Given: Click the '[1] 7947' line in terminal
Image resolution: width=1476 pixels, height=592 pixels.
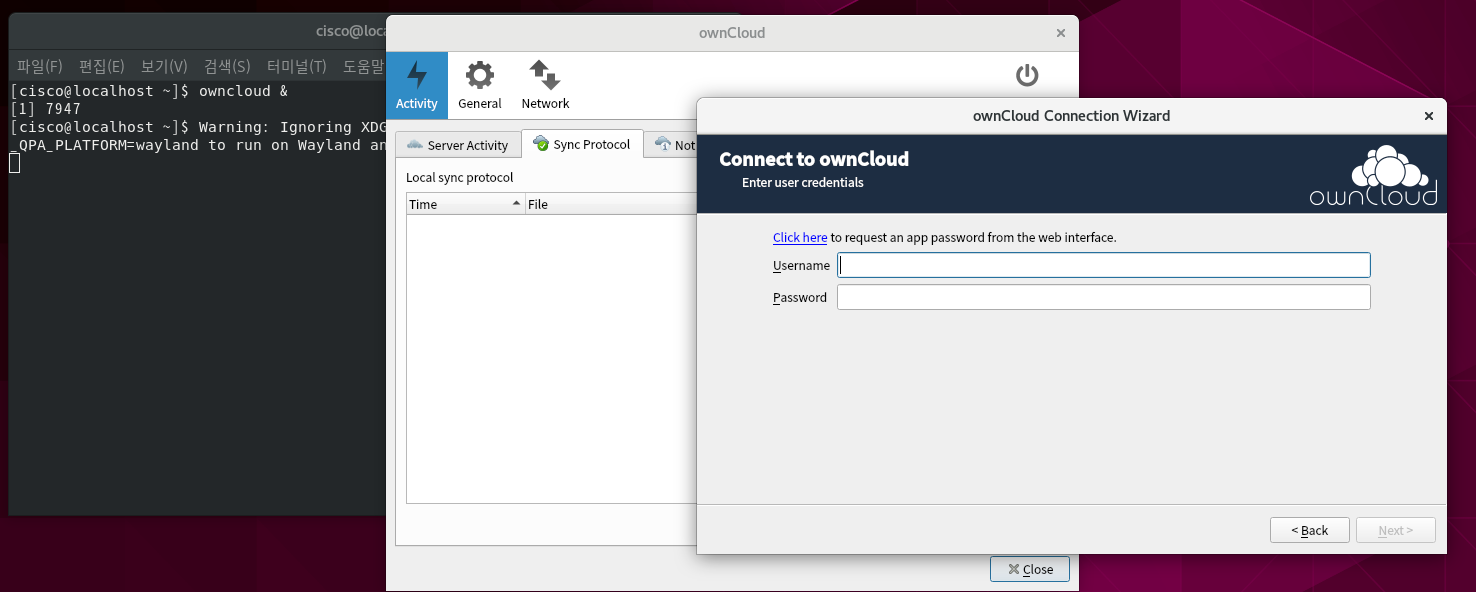Looking at the screenshot, I should pos(46,109).
